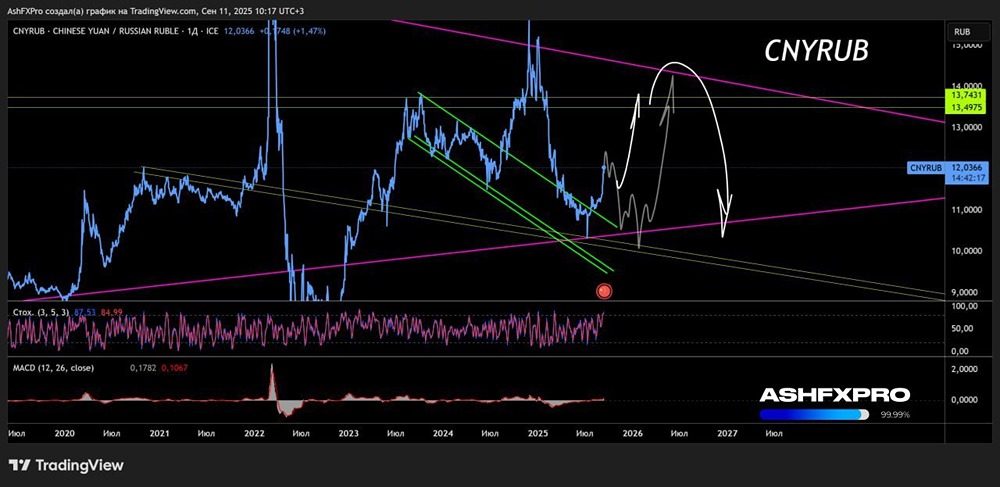Image resolution: width=1000 pixels, height=487 pixels.
Task: Click the 14,0000 price axis label
Action: pos(967,85)
